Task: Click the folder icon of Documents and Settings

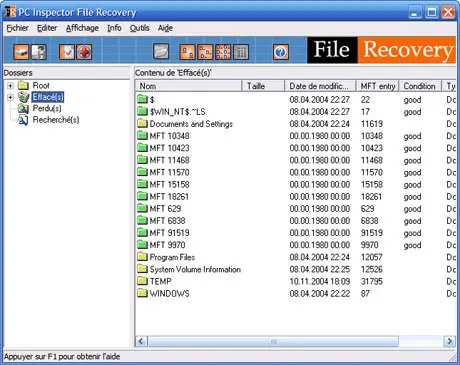Action: pos(142,124)
